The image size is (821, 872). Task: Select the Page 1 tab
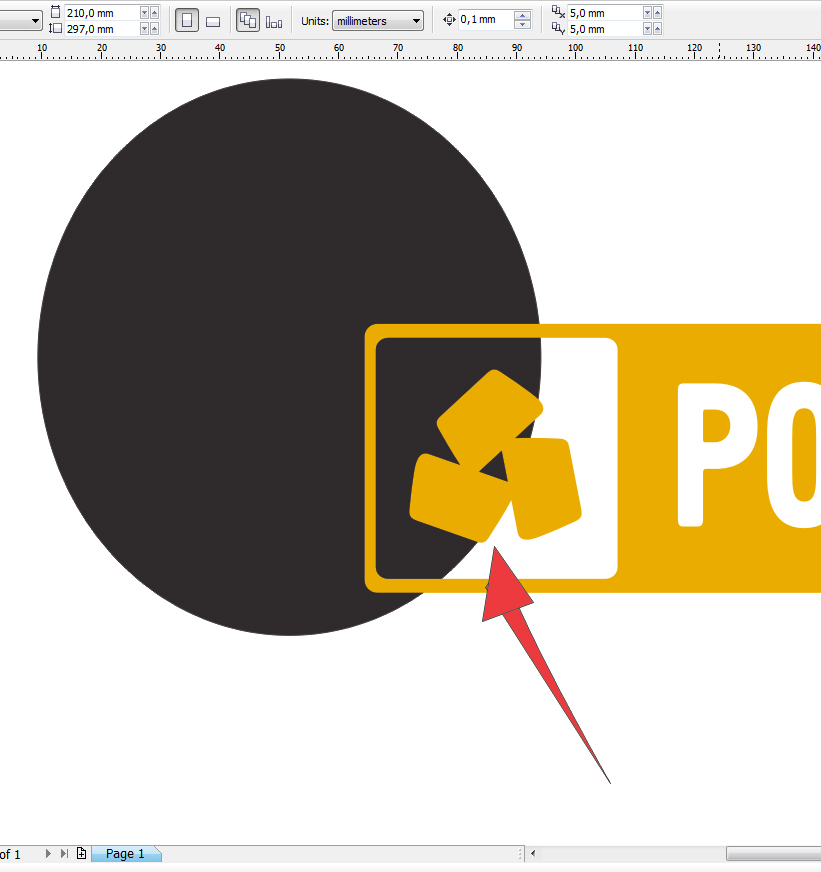click(125, 854)
